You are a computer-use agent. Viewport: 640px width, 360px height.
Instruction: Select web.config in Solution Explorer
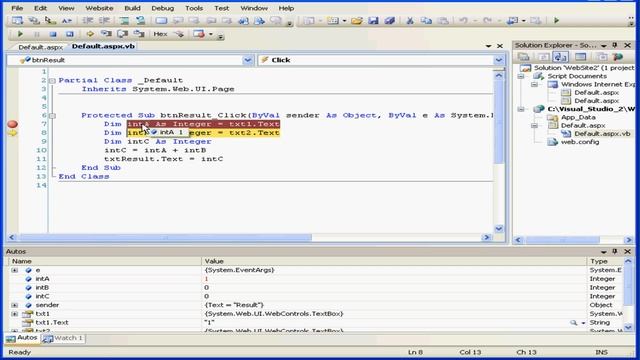pos(580,142)
